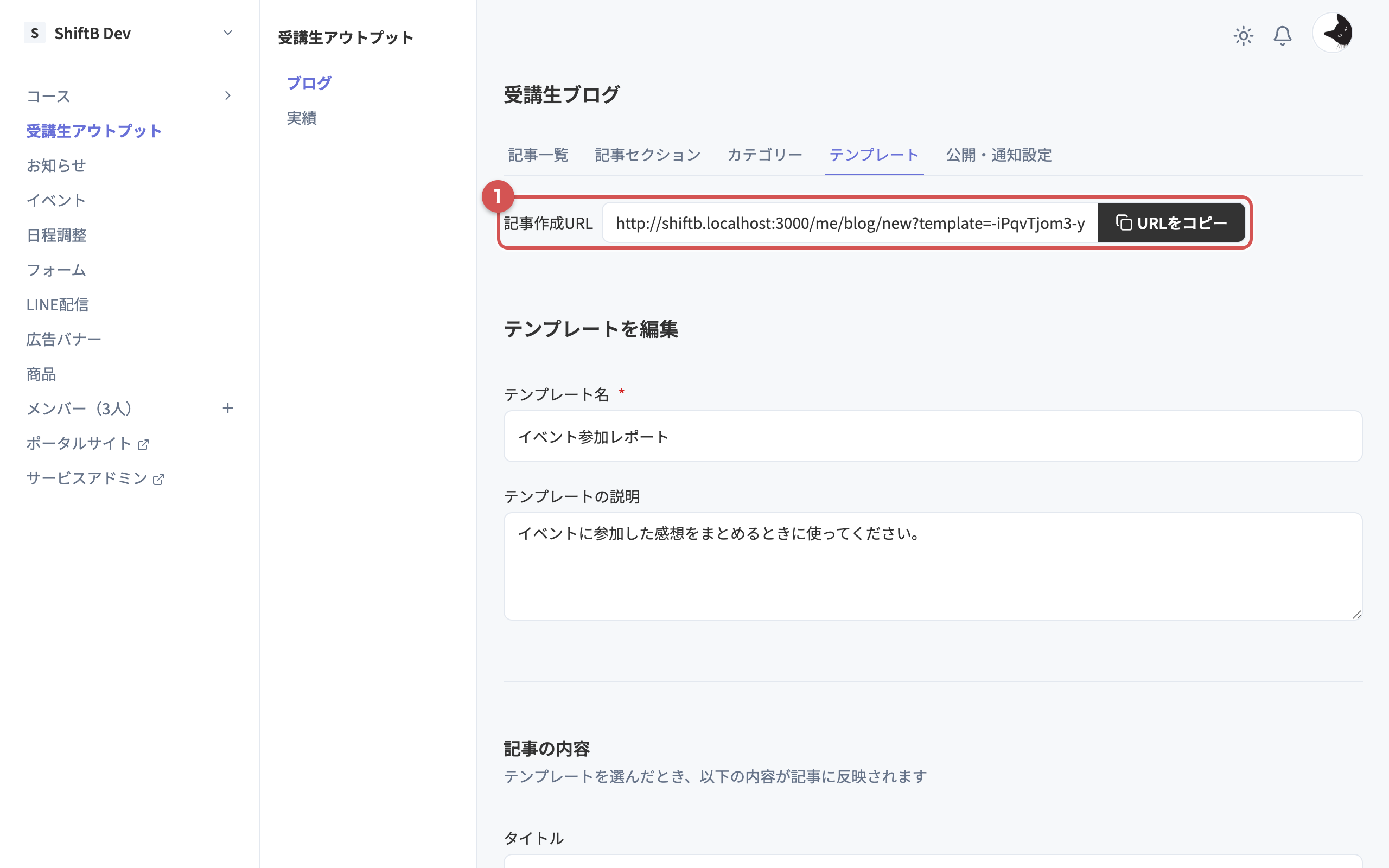Click the テンプレートの説明 label

click(572, 496)
